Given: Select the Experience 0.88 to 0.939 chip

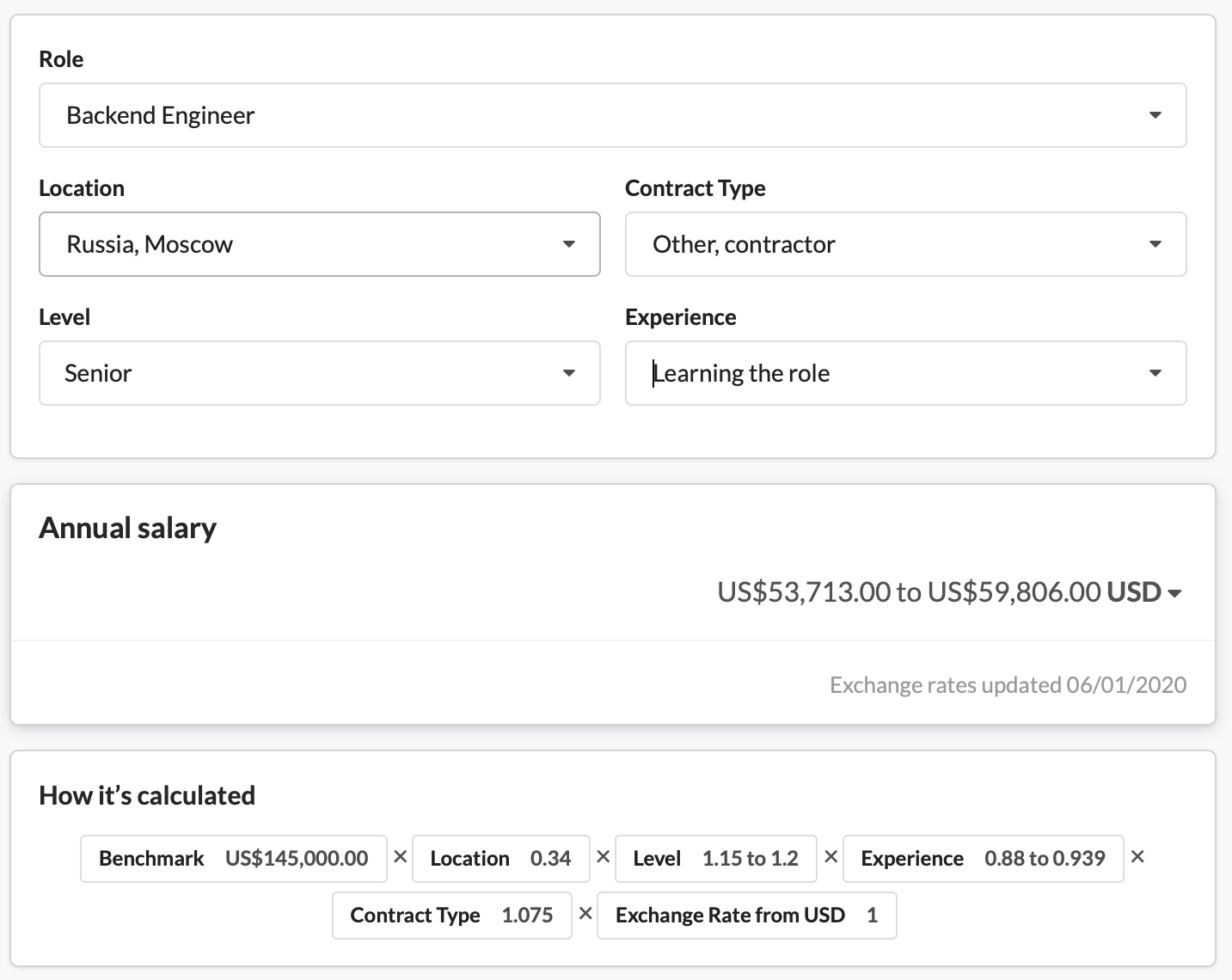Looking at the screenshot, I should click(983, 859).
